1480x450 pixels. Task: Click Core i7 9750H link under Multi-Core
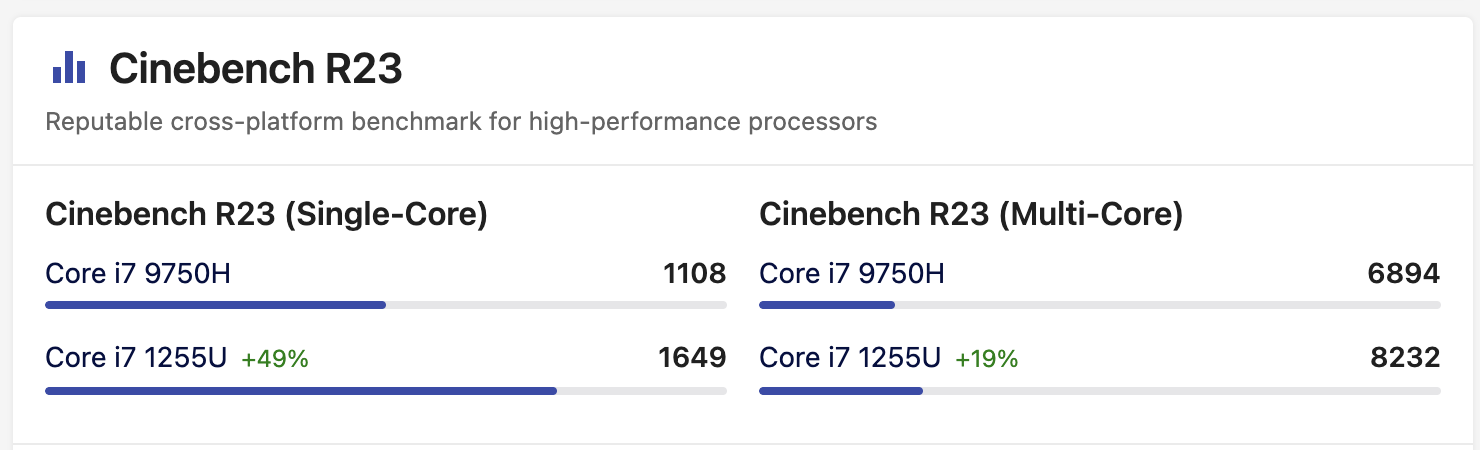tap(852, 273)
